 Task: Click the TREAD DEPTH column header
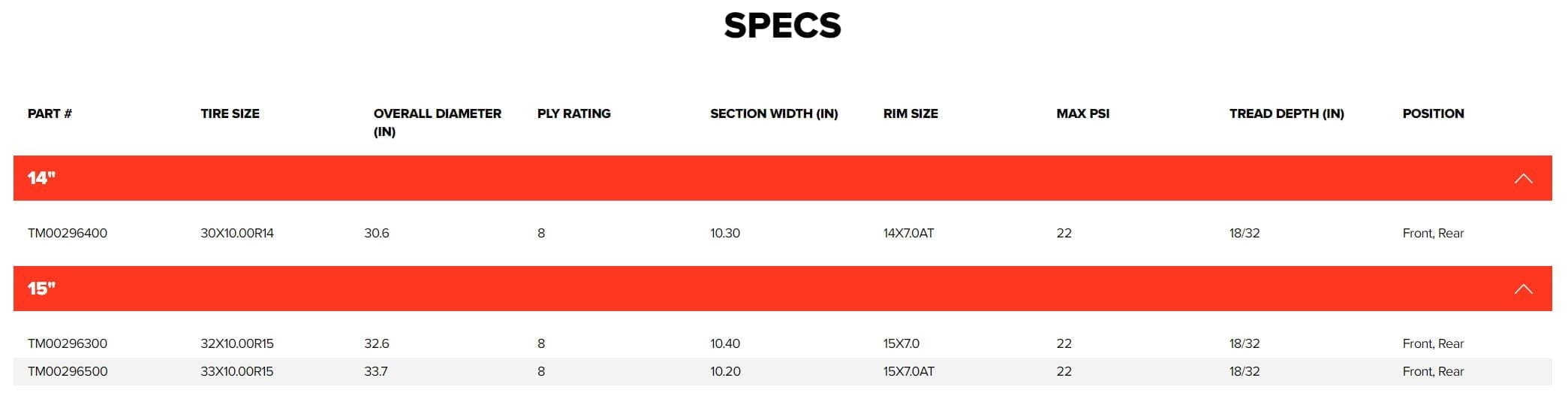(x=1287, y=113)
